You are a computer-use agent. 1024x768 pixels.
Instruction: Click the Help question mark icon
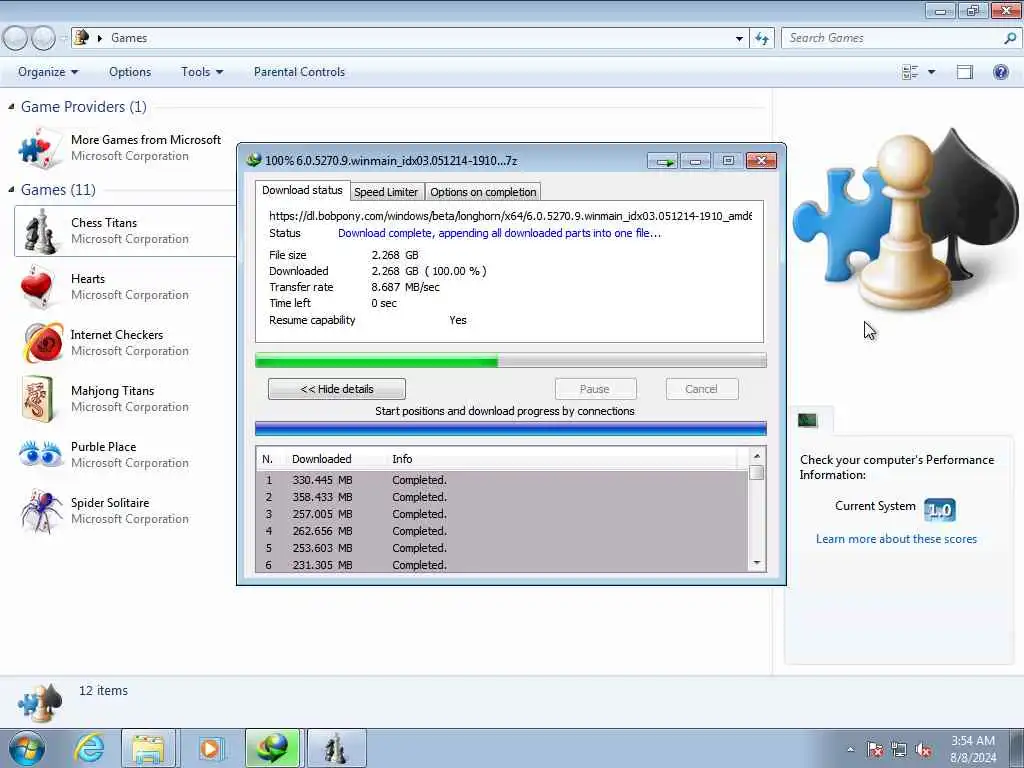[1000, 72]
